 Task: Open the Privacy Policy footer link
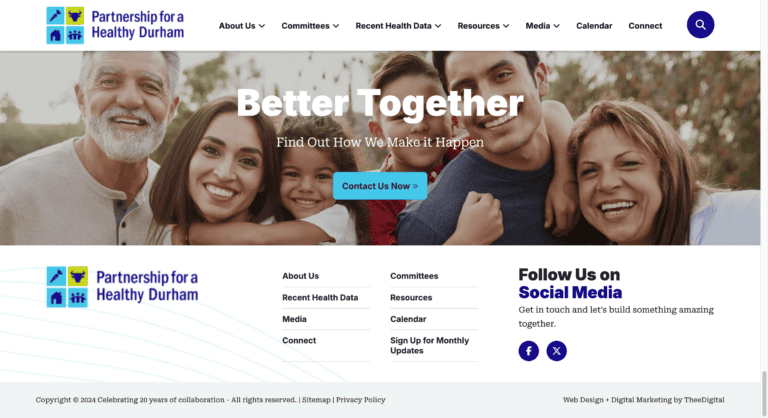click(360, 400)
